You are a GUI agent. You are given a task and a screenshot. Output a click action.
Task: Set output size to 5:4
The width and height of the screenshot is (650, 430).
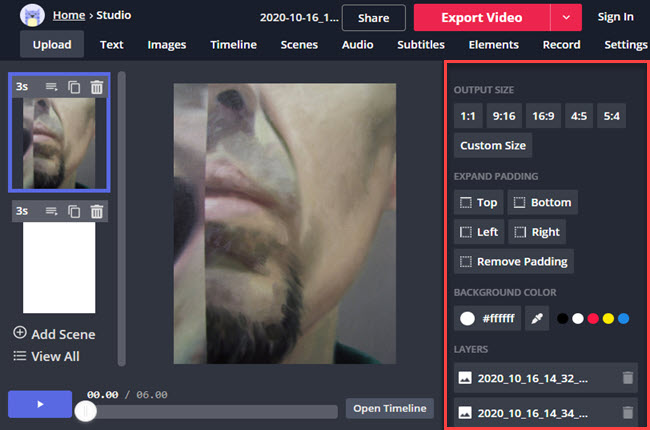click(x=611, y=116)
